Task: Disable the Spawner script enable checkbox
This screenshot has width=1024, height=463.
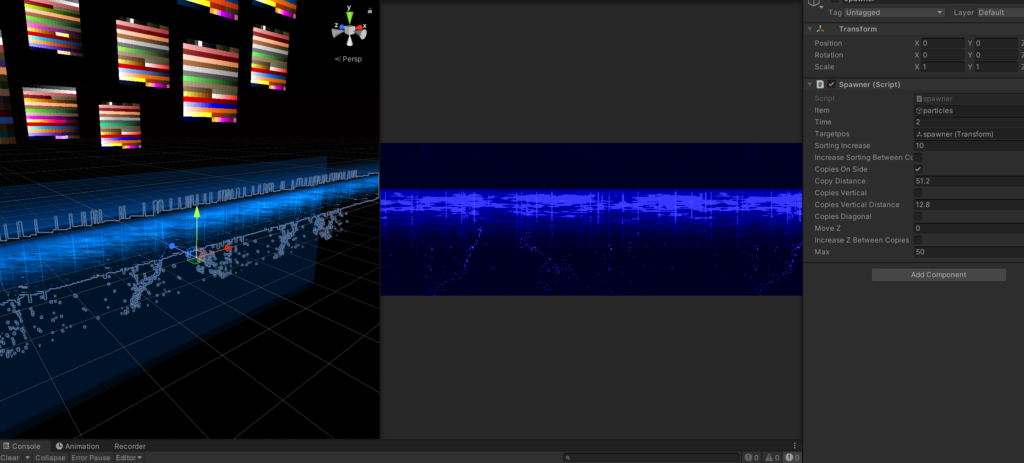Action: pyautogui.click(x=831, y=84)
